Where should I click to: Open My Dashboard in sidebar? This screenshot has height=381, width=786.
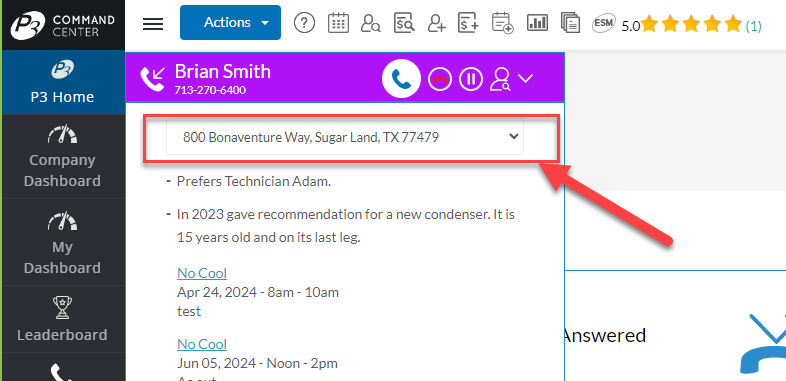coord(63,243)
